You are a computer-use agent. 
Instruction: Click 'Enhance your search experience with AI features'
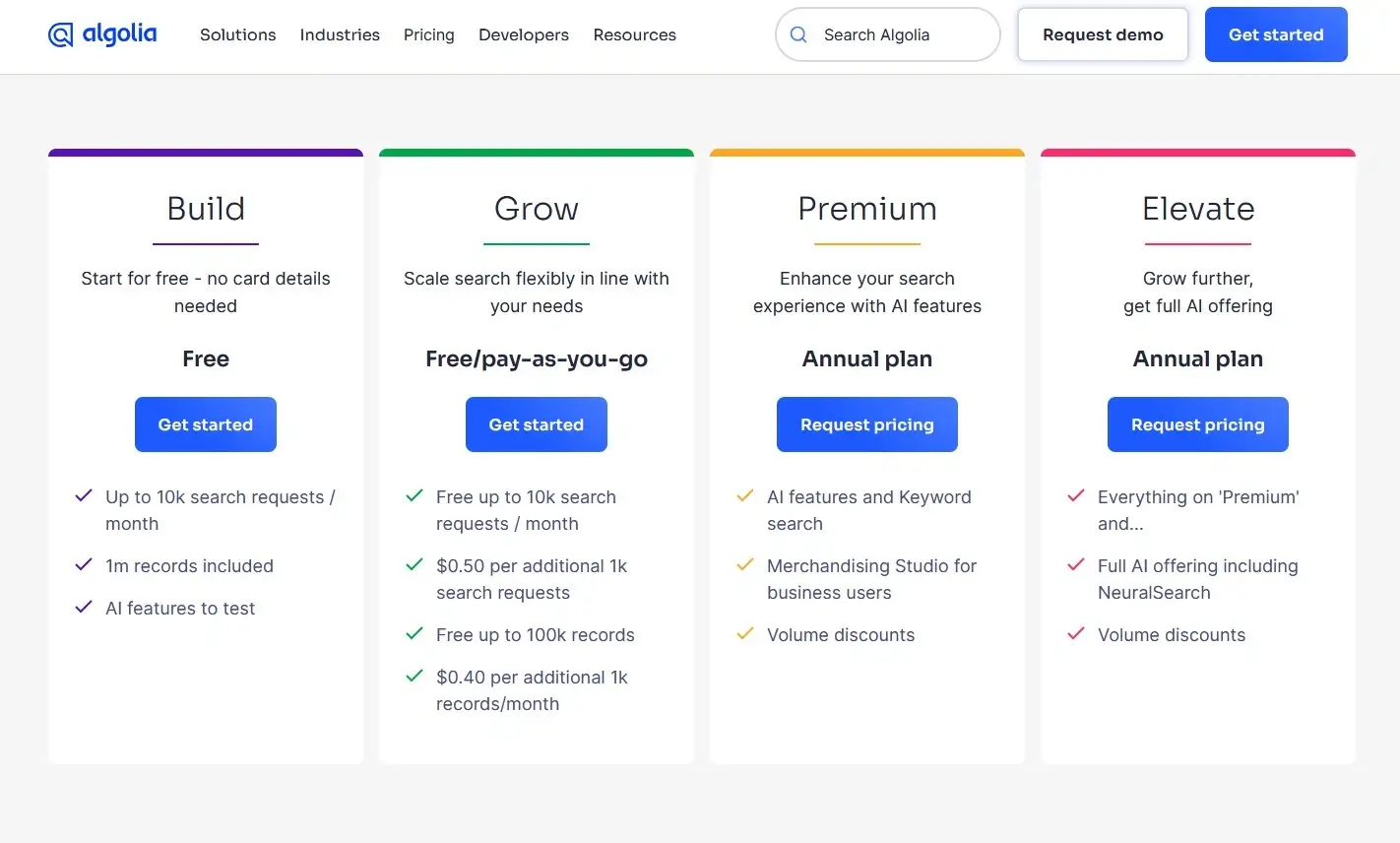coord(867,292)
